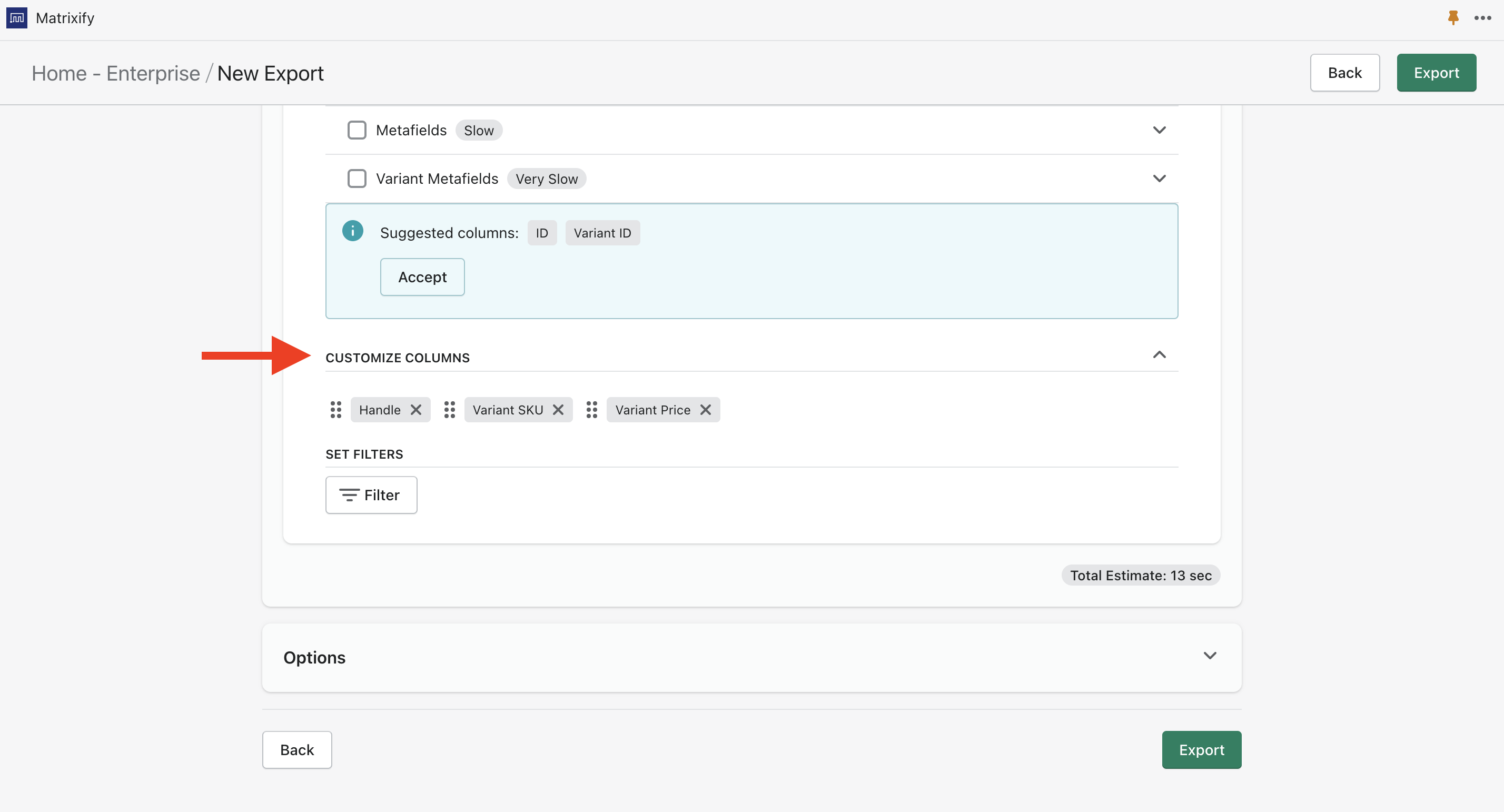Viewport: 1504px width, 812px height.
Task: Click the bottom green Export button
Action: (1201, 749)
